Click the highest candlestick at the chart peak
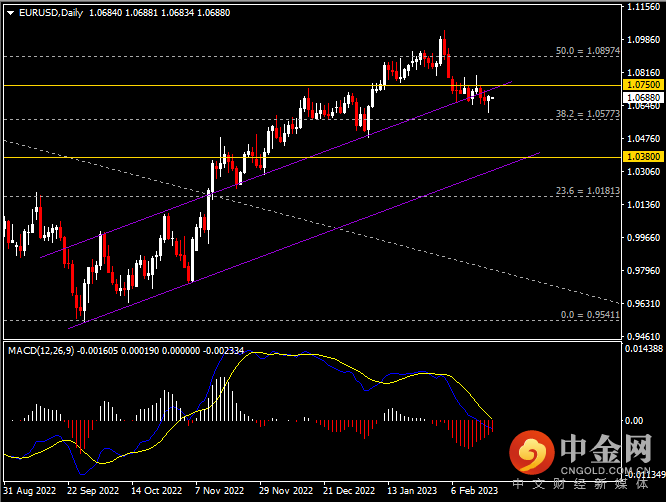The width and height of the screenshot is (666, 502). click(x=443, y=45)
